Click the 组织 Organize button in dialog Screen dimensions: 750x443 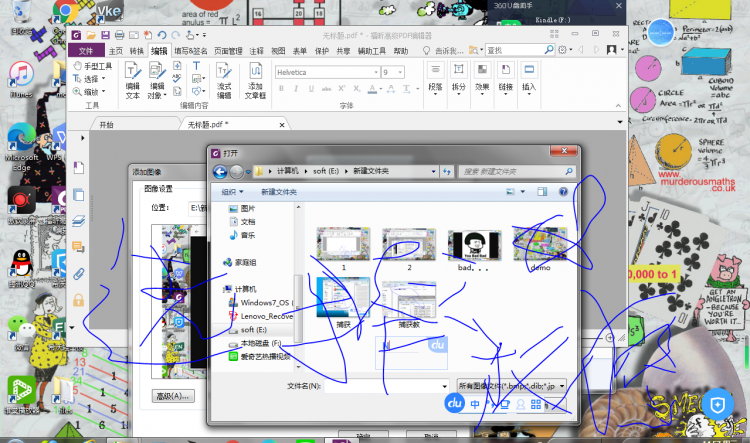232,192
